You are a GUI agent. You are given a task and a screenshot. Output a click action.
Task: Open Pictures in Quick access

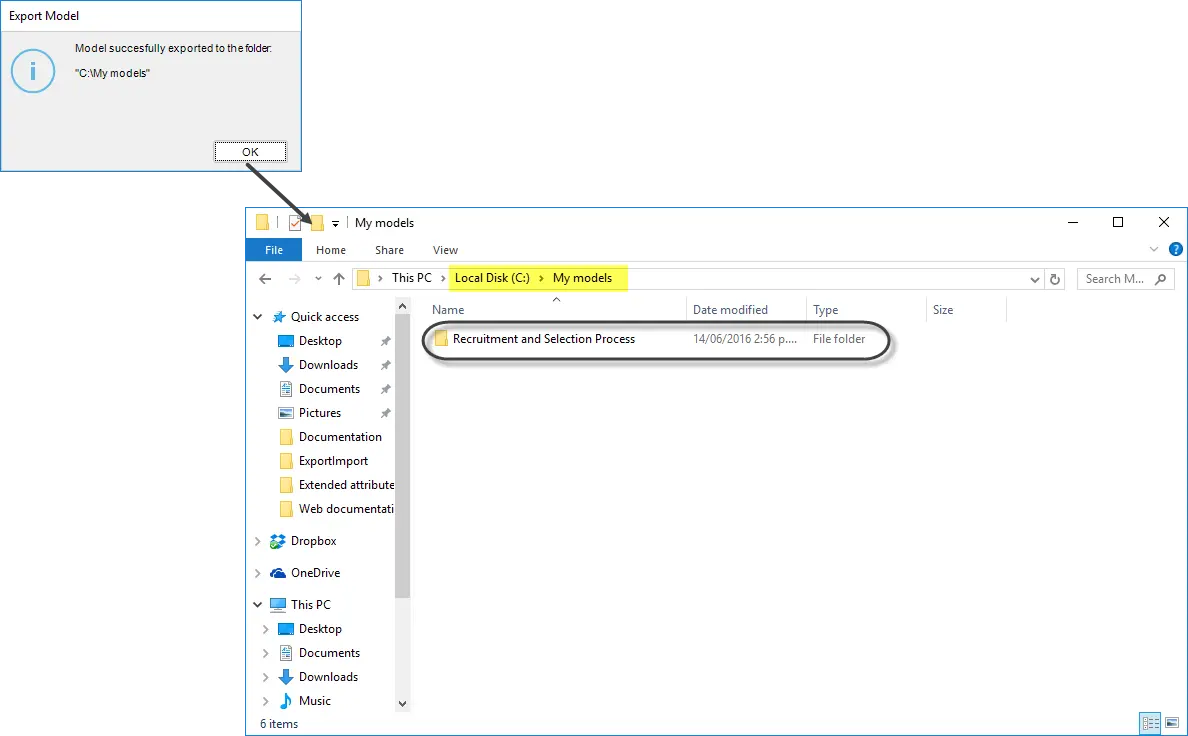[x=320, y=413]
